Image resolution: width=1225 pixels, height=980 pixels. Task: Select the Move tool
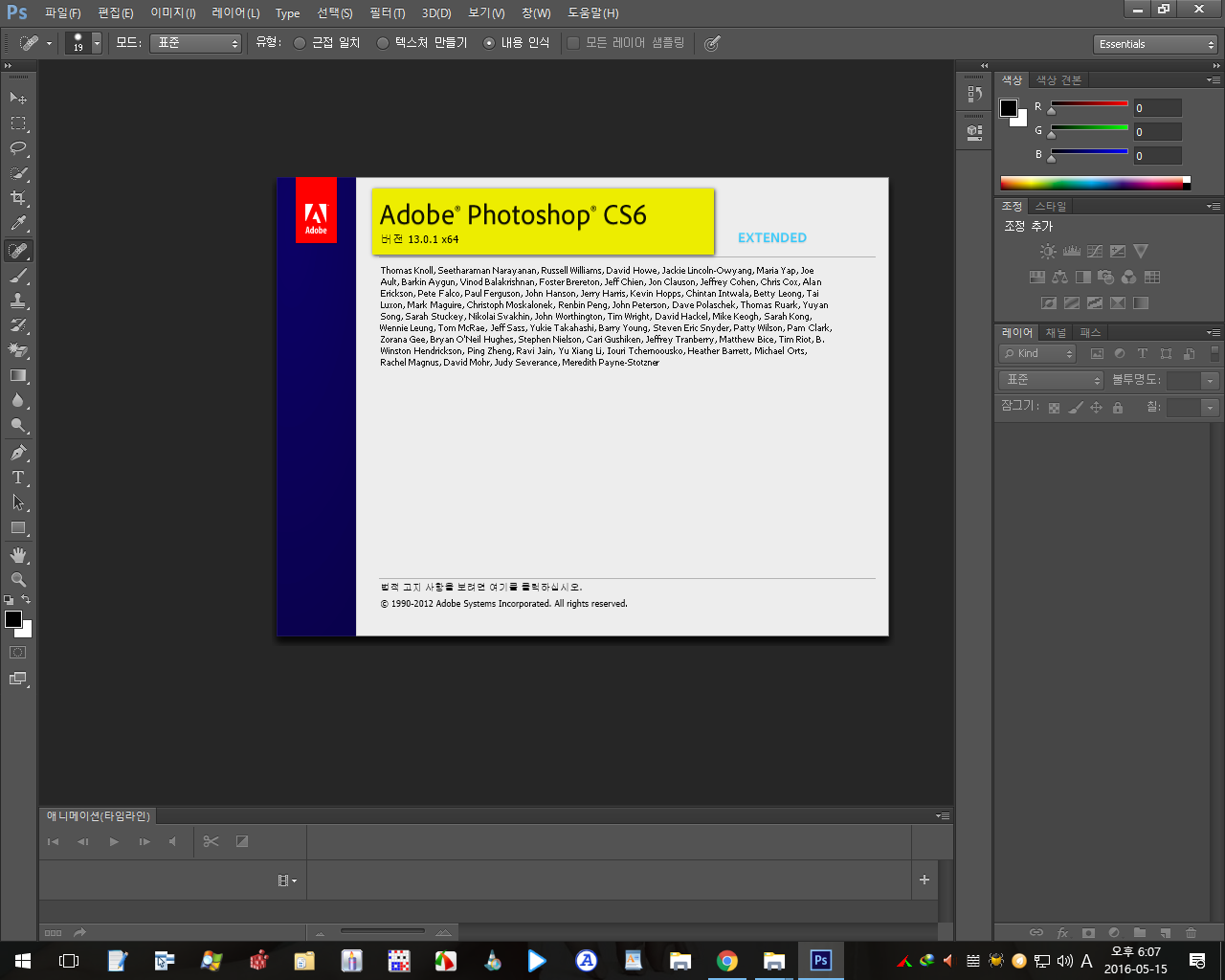click(18, 99)
